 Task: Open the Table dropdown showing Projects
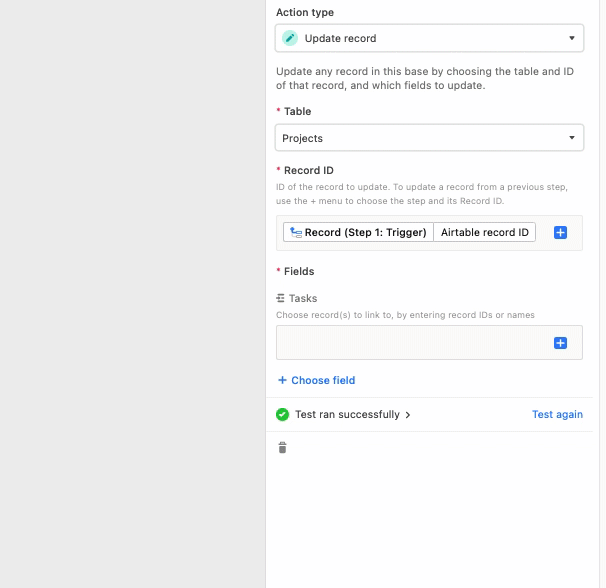(x=429, y=138)
